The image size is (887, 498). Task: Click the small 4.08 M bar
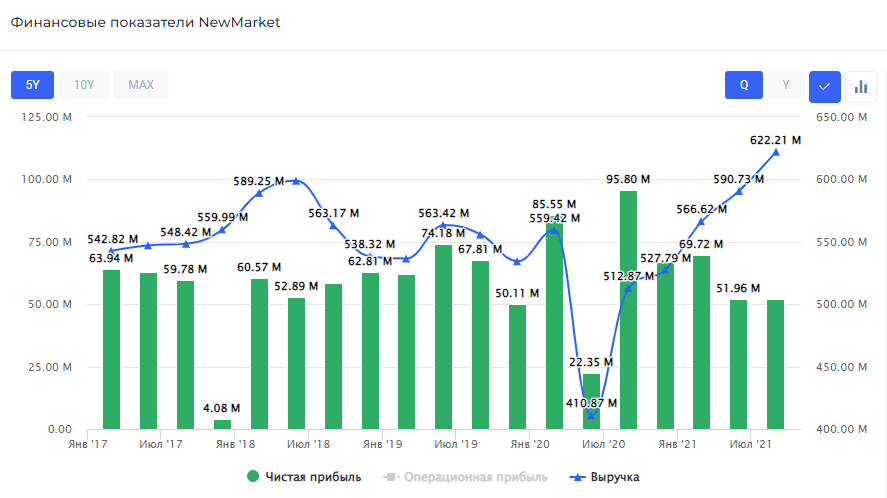point(222,425)
